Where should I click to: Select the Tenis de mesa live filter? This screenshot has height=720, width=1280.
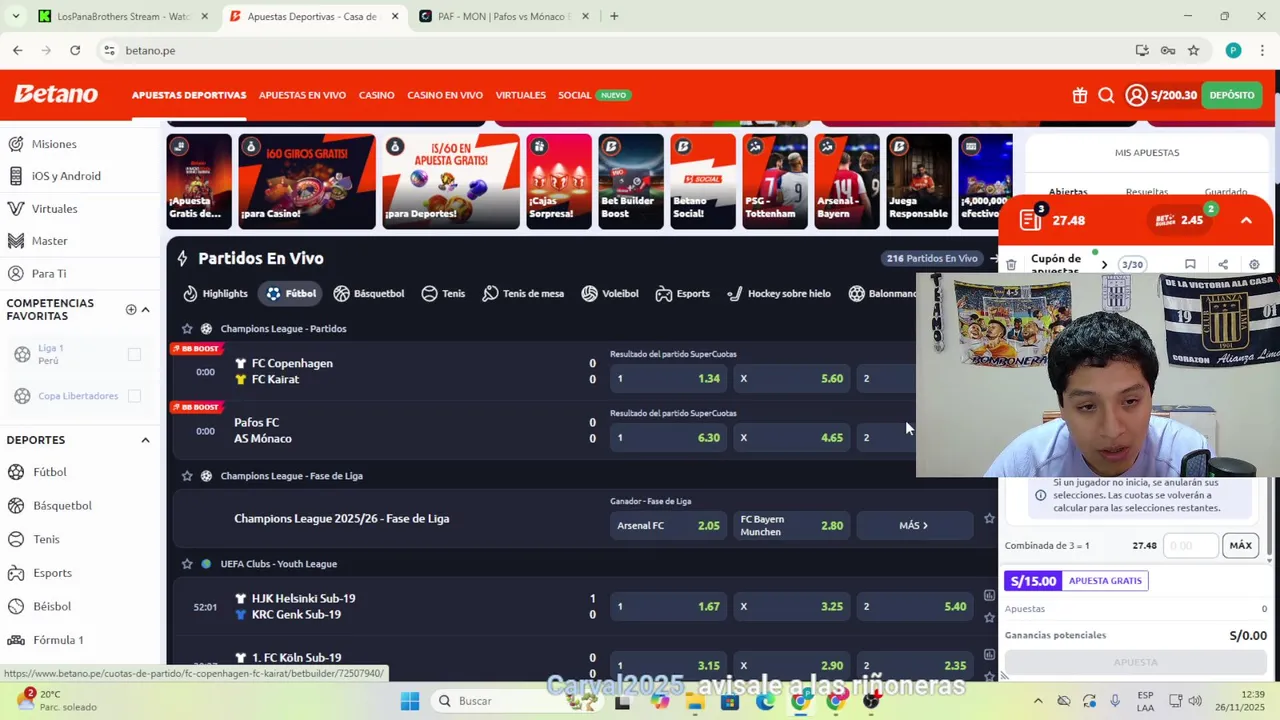click(x=523, y=294)
